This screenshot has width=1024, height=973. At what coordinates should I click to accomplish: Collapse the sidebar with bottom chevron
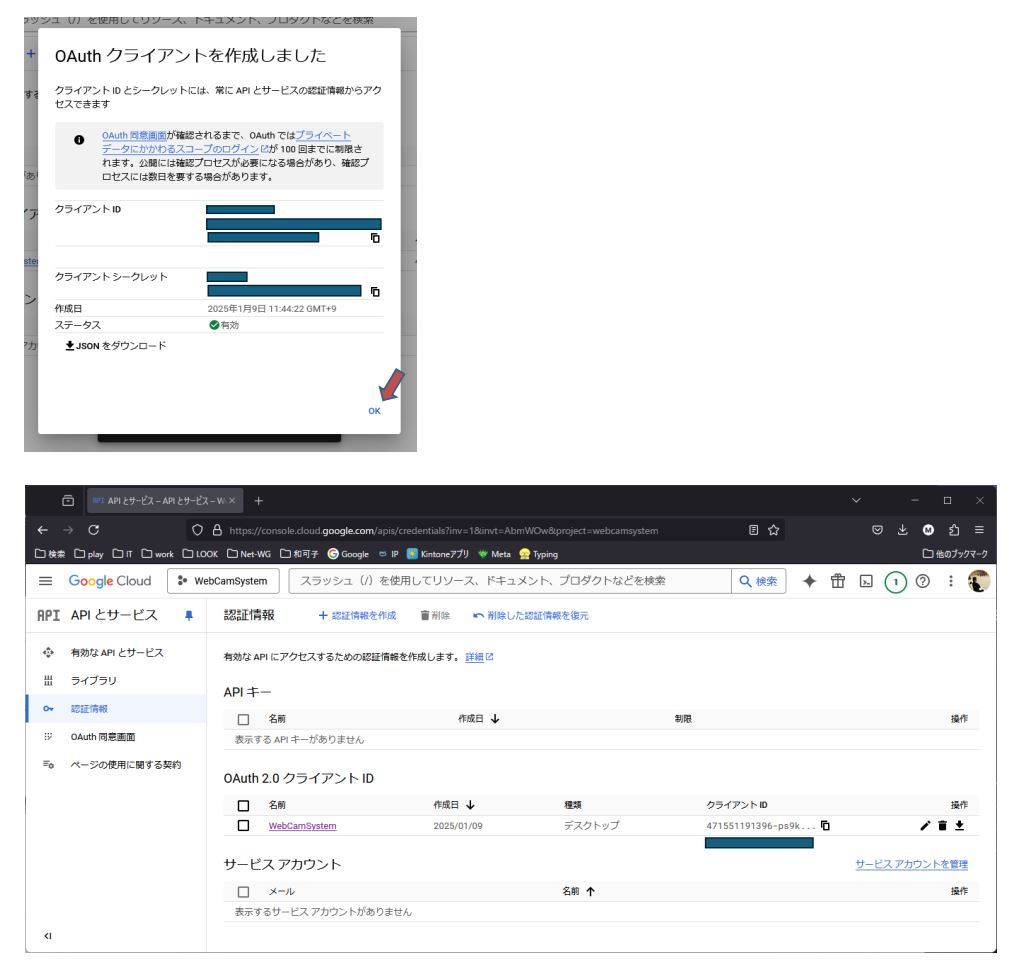48,936
